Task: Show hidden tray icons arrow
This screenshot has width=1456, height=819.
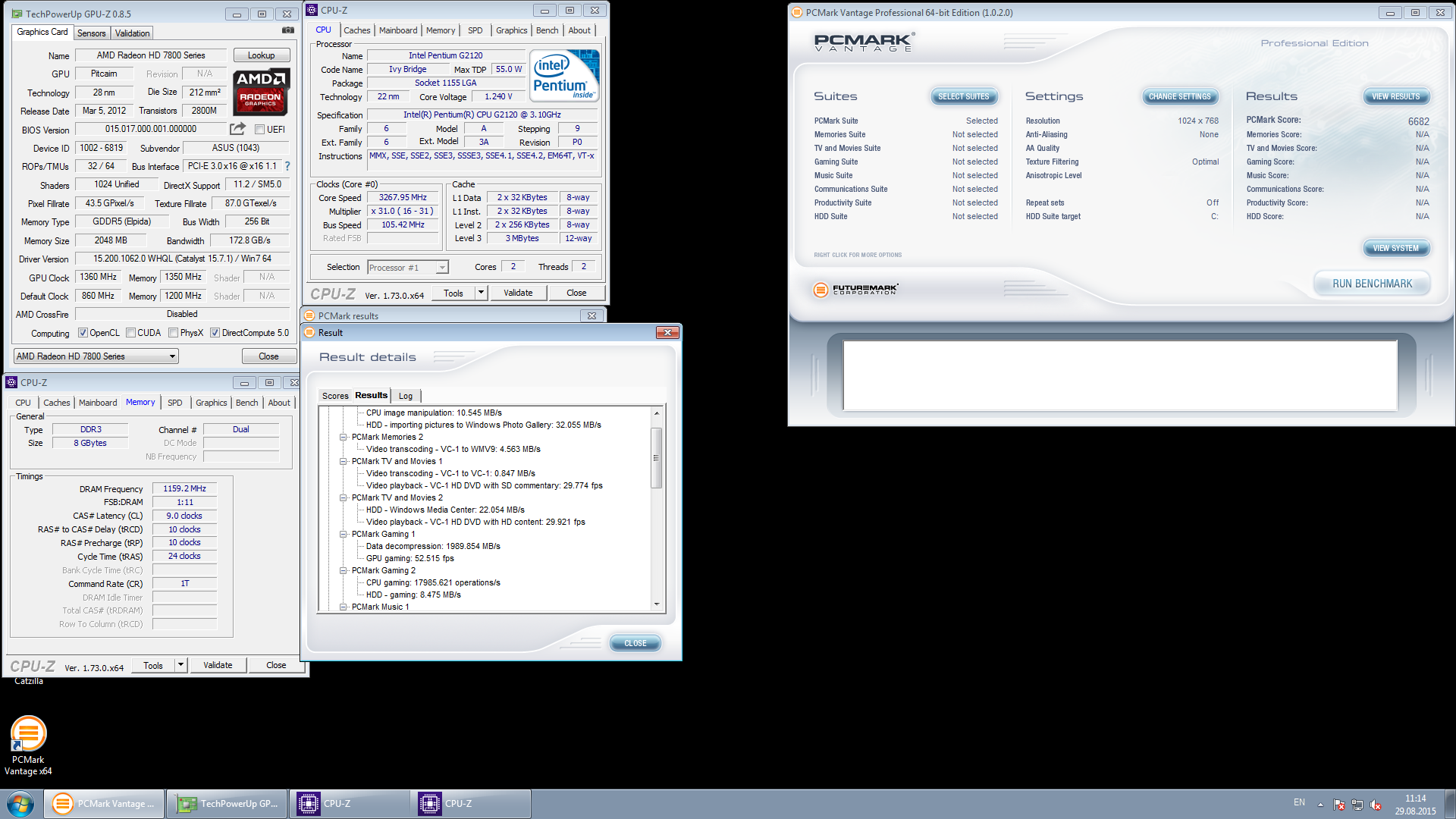Action: click(x=1320, y=805)
